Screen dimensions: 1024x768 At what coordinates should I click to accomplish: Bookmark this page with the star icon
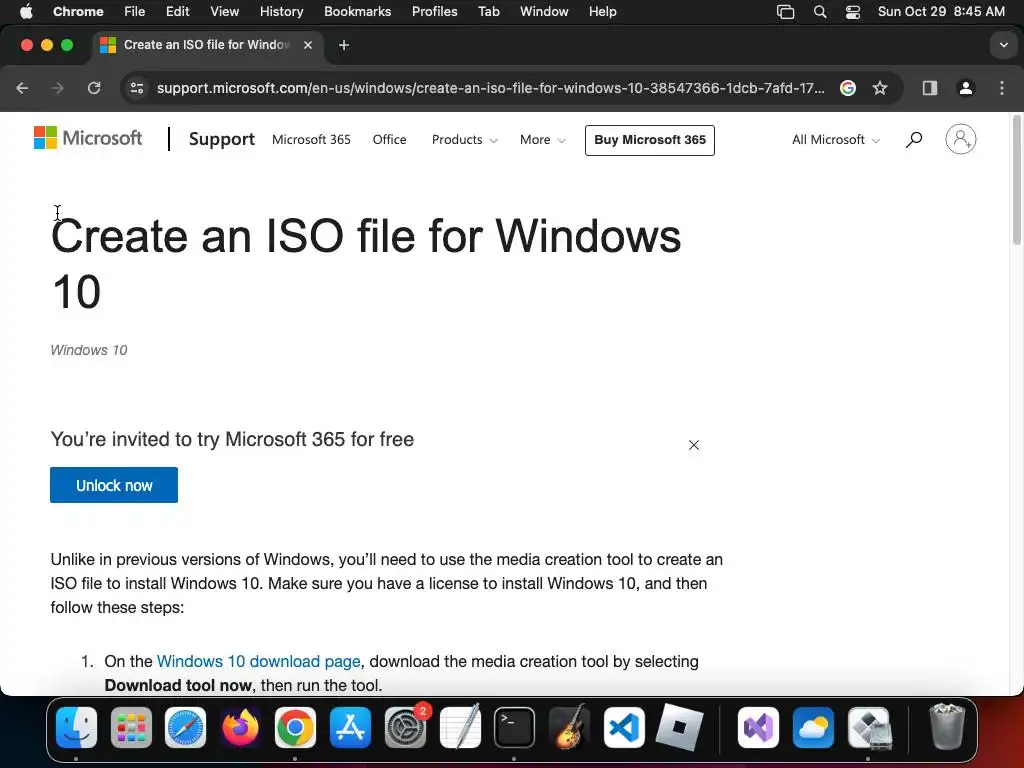pos(880,88)
